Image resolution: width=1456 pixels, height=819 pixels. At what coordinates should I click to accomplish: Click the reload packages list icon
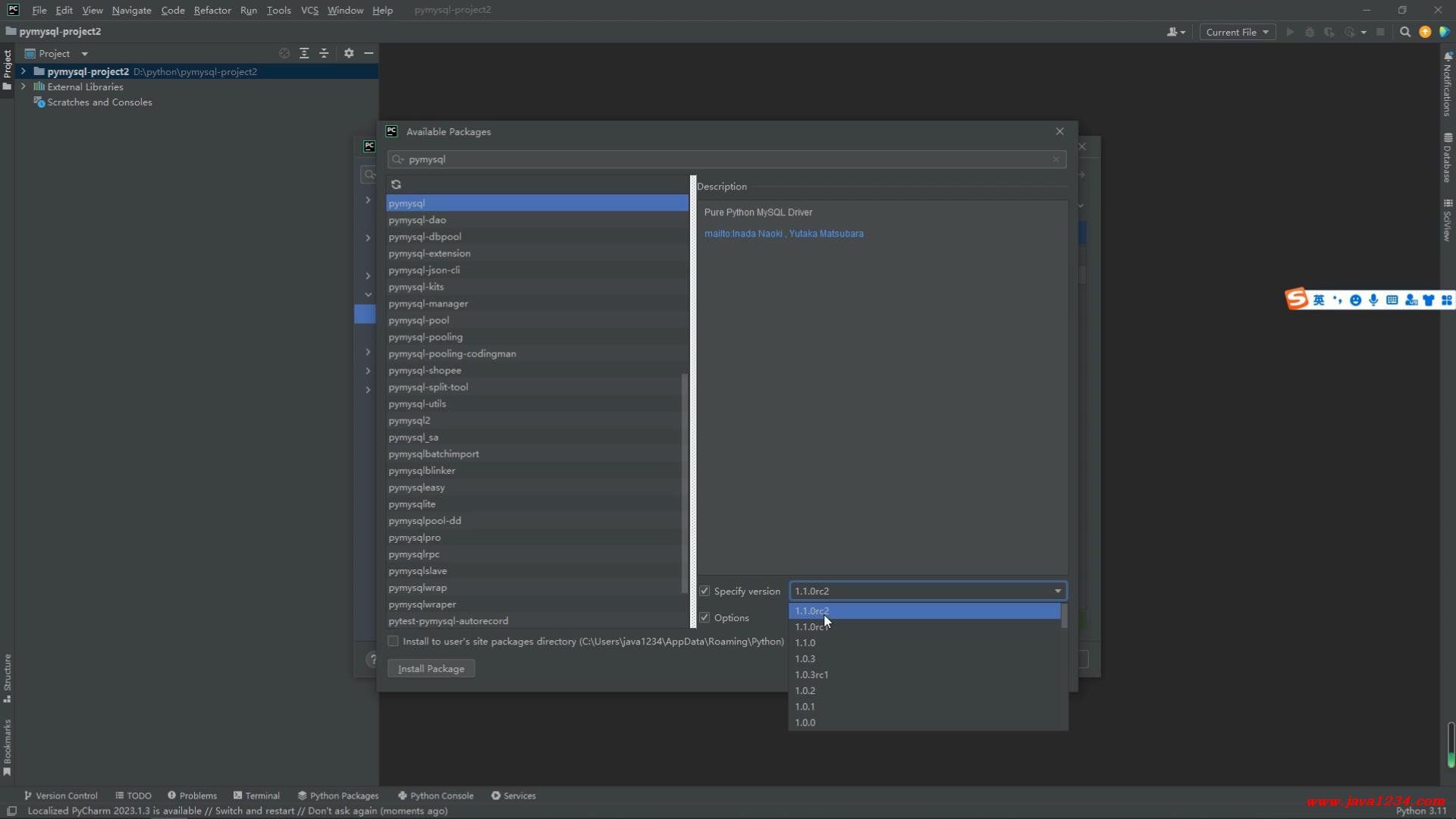(396, 184)
